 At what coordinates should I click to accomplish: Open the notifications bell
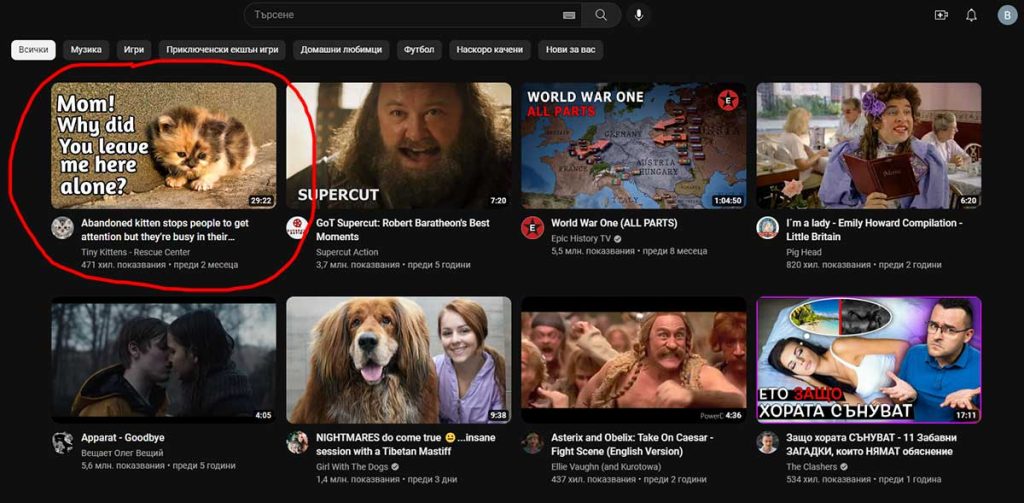(971, 15)
